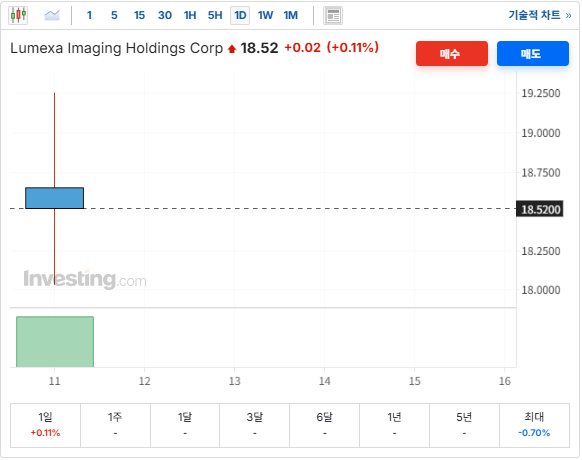Choose the 3달 range period

point(255,425)
